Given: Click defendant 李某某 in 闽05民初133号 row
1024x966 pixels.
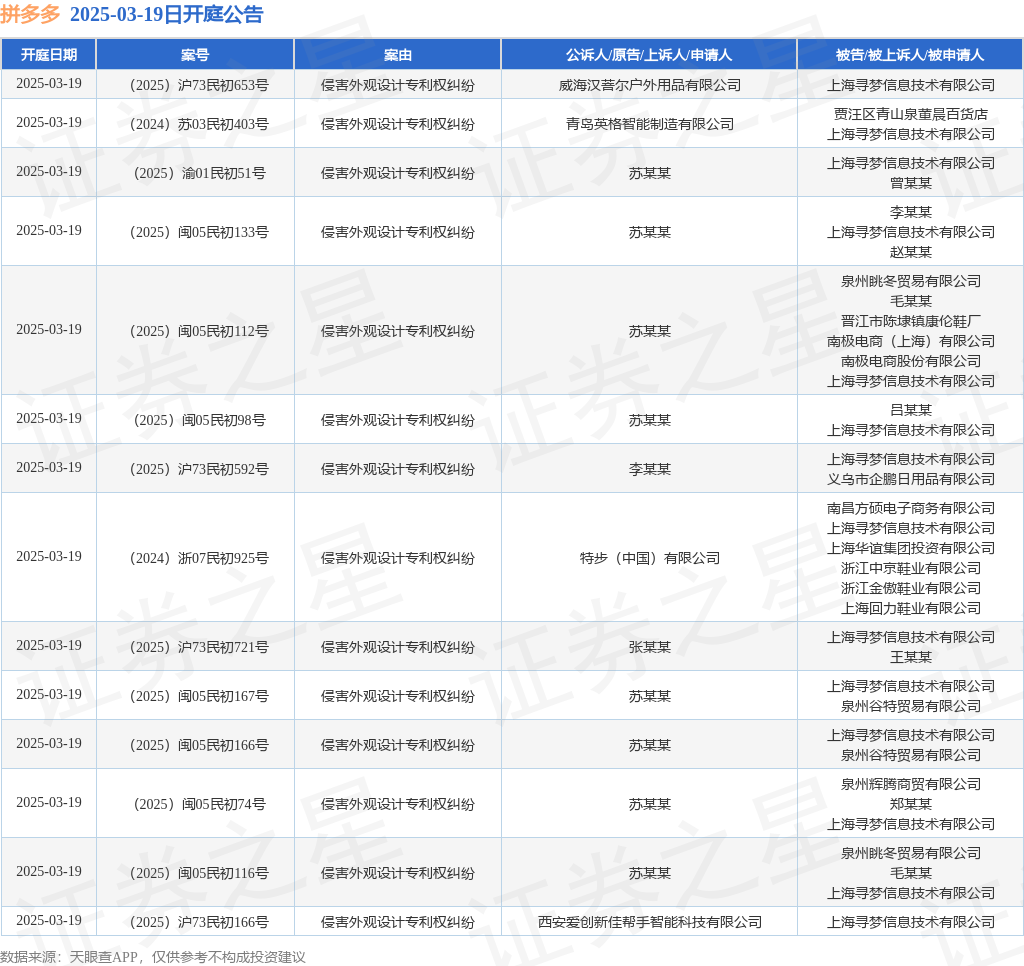Looking at the screenshot, I should (910, 212).
